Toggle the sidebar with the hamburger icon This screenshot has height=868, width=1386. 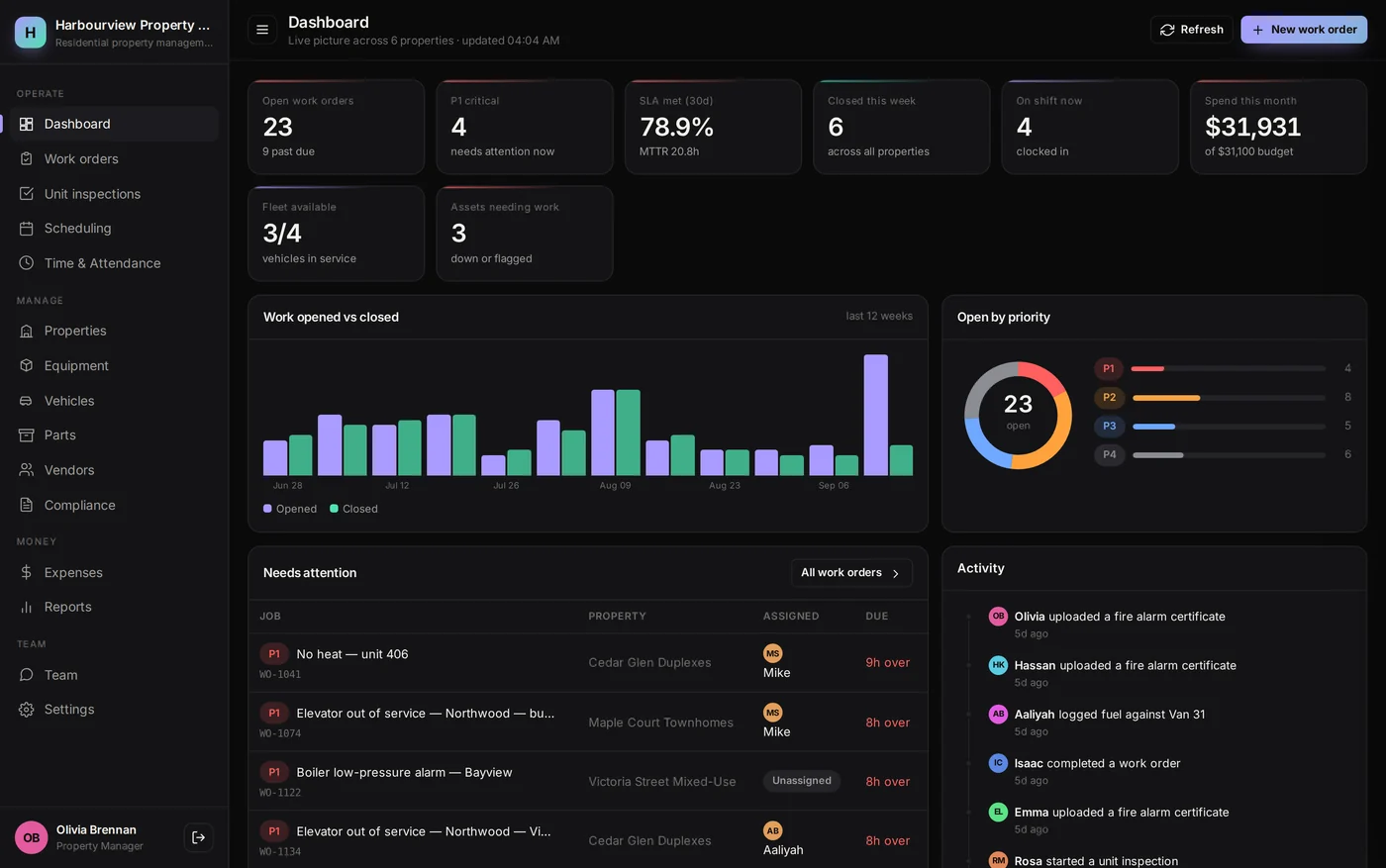click(262, 30)
